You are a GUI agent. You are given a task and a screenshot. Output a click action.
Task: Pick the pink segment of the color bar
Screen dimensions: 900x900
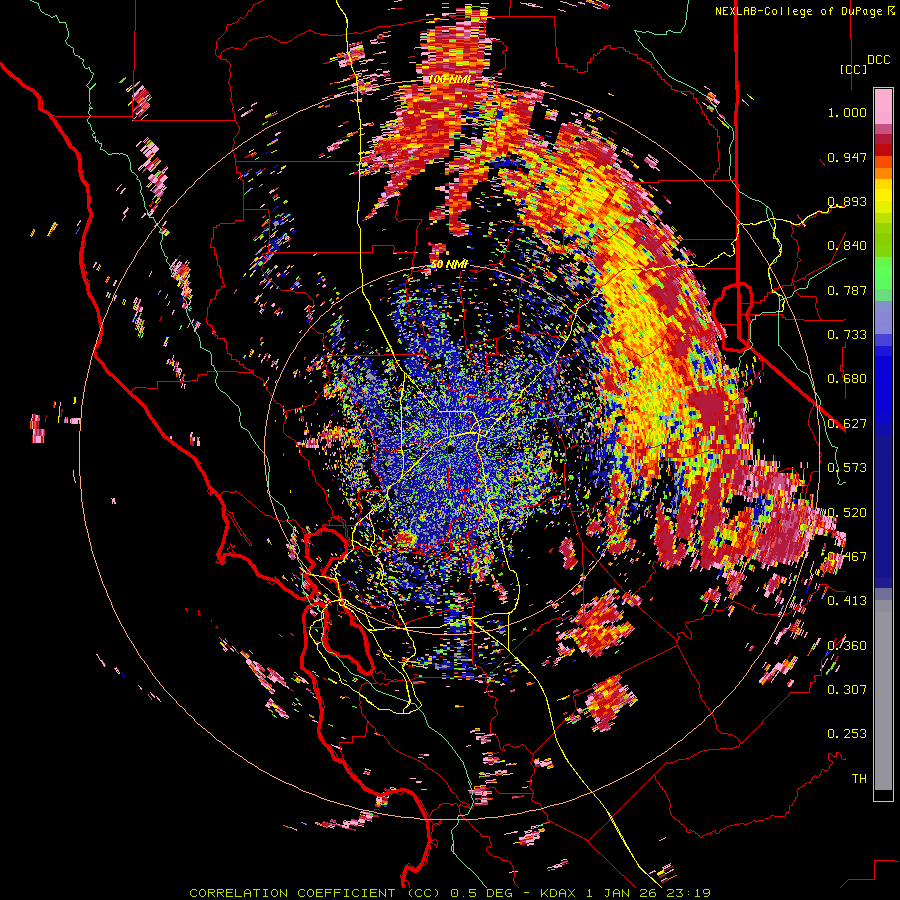[x=883, y=106]
